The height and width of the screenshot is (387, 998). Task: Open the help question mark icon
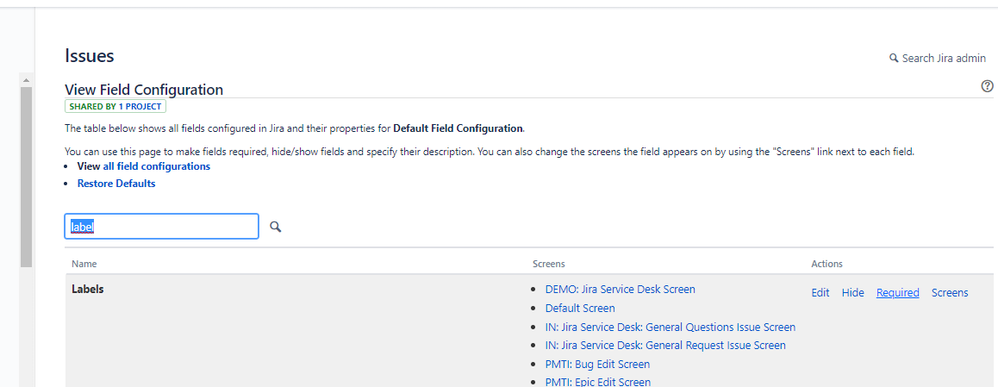click(x=987, y=86)
